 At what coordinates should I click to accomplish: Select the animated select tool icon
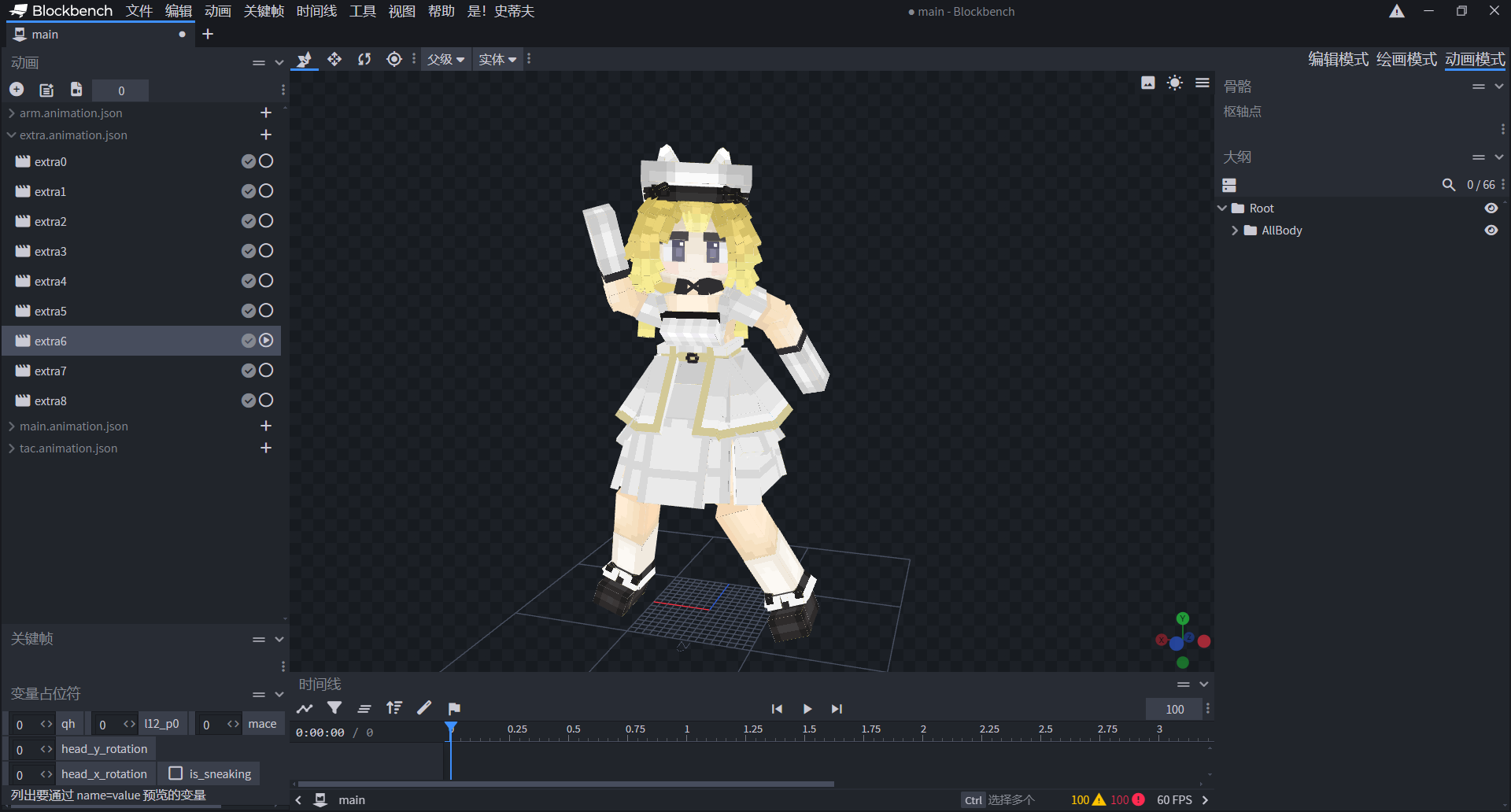coord(305,60)
